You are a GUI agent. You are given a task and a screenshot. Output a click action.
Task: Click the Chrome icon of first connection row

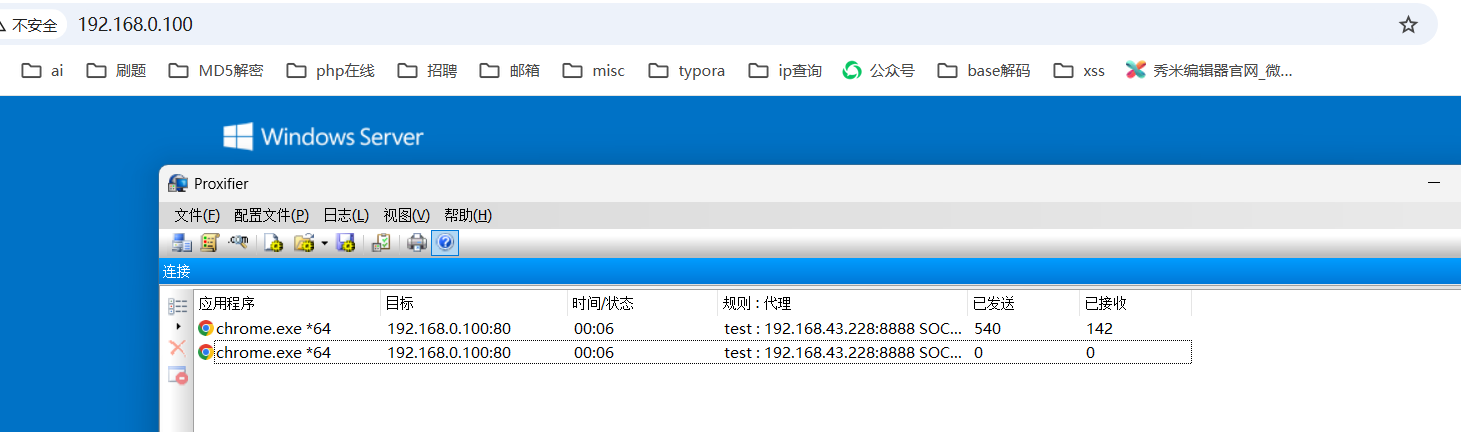point(206,328)
